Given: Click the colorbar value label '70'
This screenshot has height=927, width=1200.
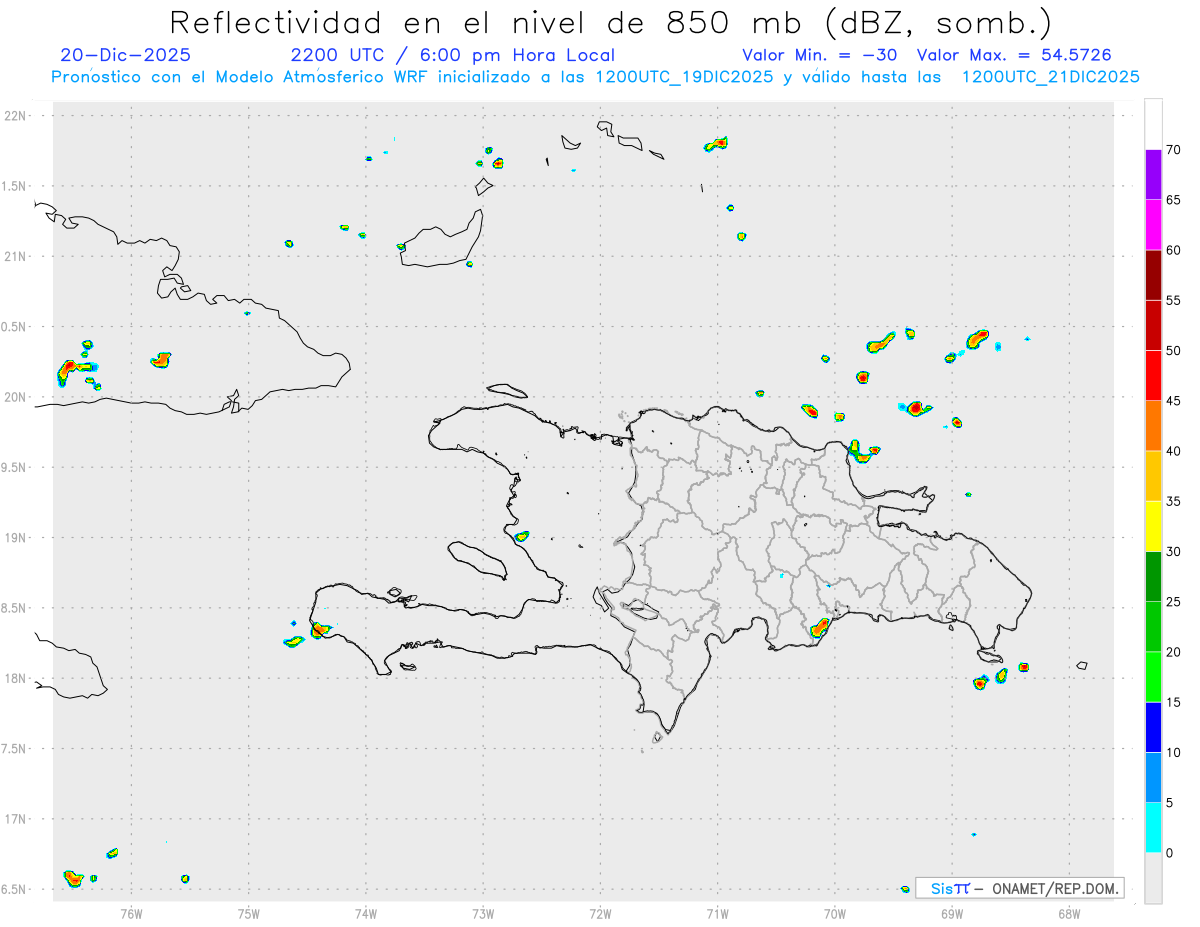Looking at the screenshot, I should (x=1172, y=150).
